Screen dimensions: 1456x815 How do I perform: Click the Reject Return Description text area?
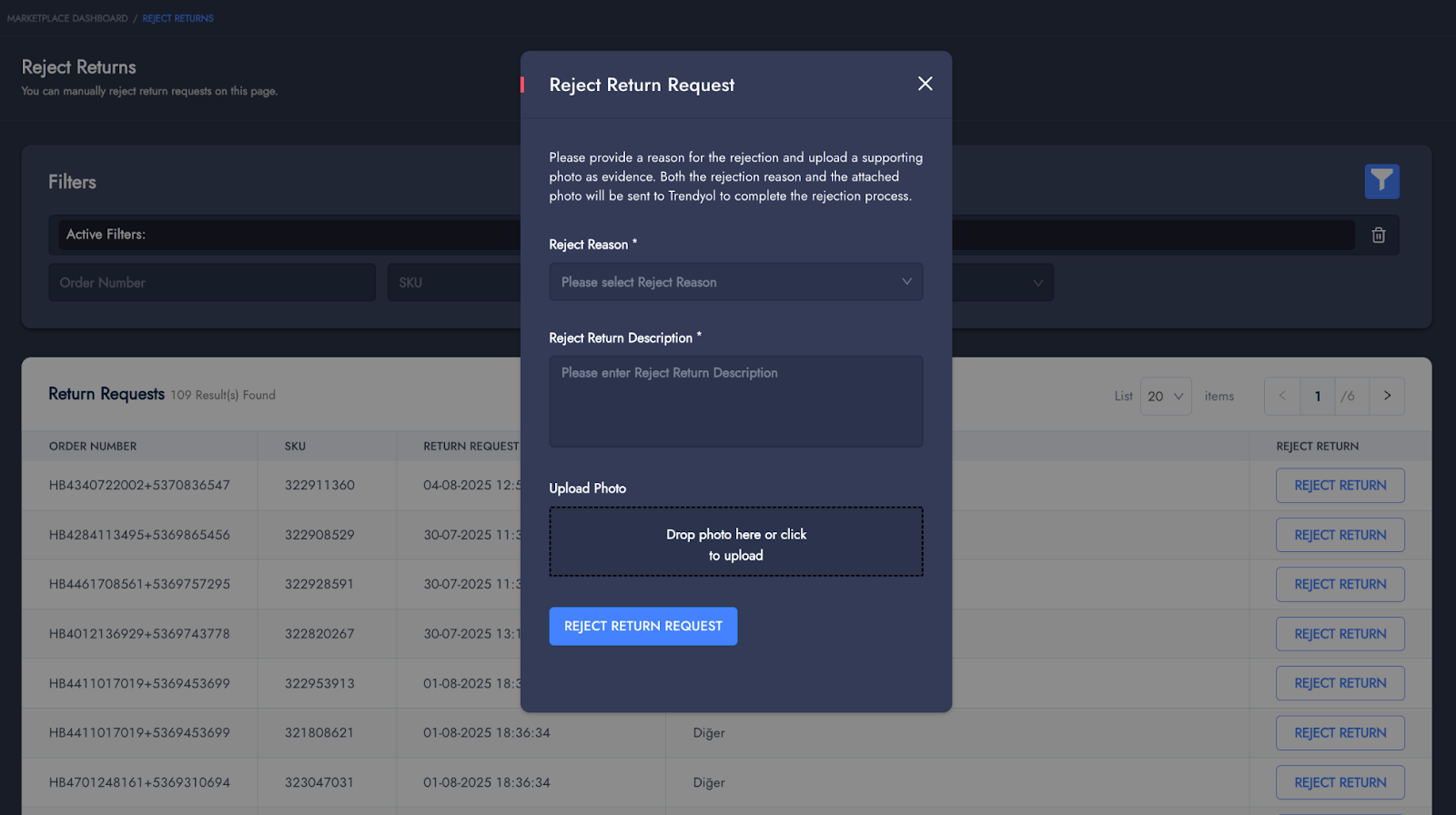735,401
